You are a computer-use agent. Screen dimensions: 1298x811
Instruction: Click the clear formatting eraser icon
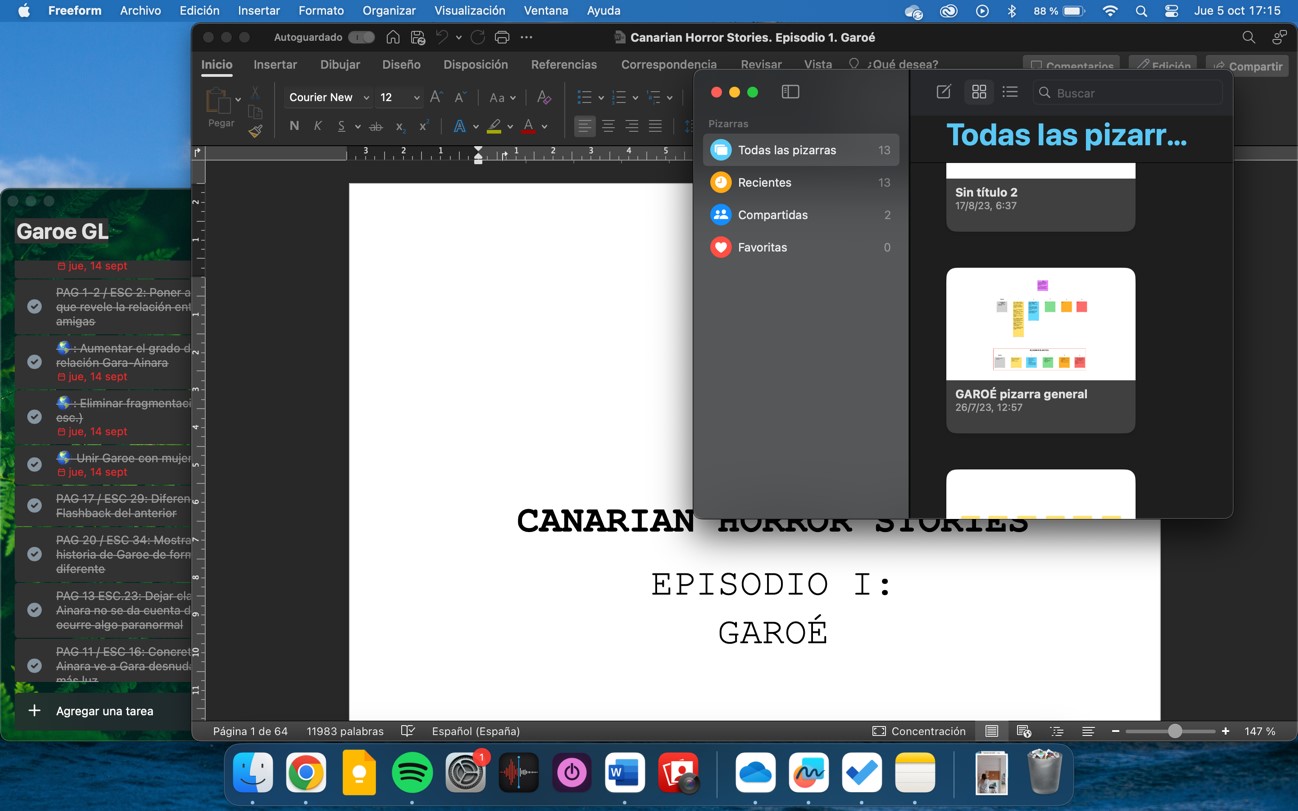coord(544,97)
